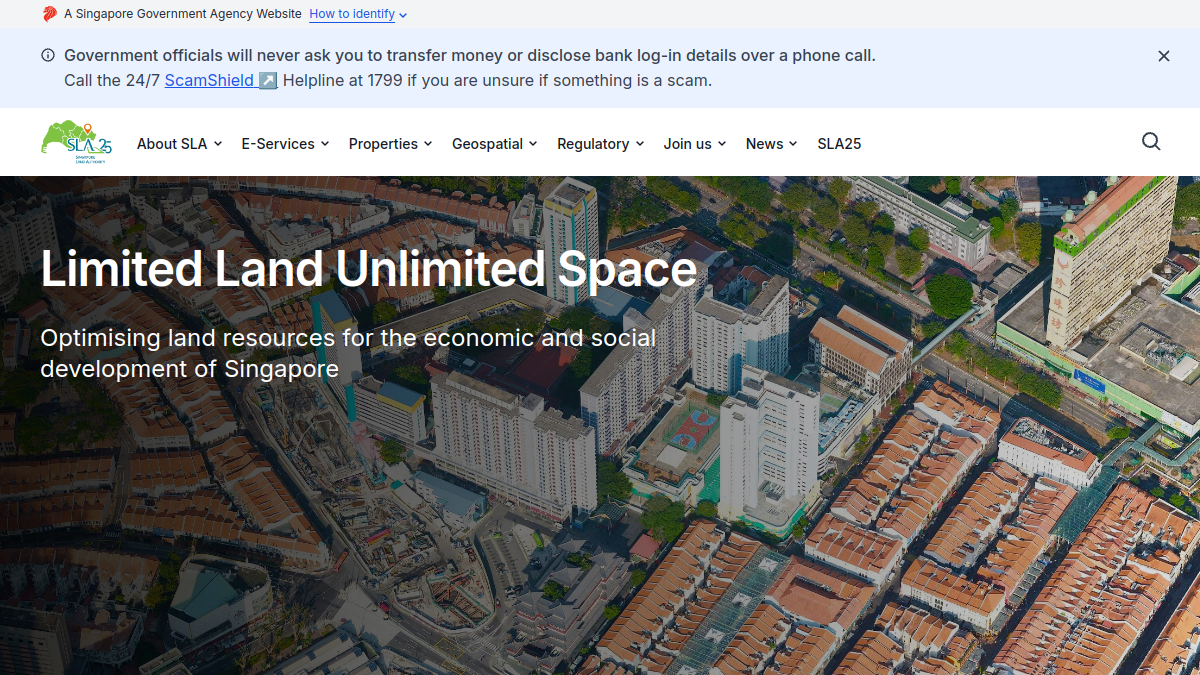
Task: Open the About SLA menu
Action: pos(179,144)
